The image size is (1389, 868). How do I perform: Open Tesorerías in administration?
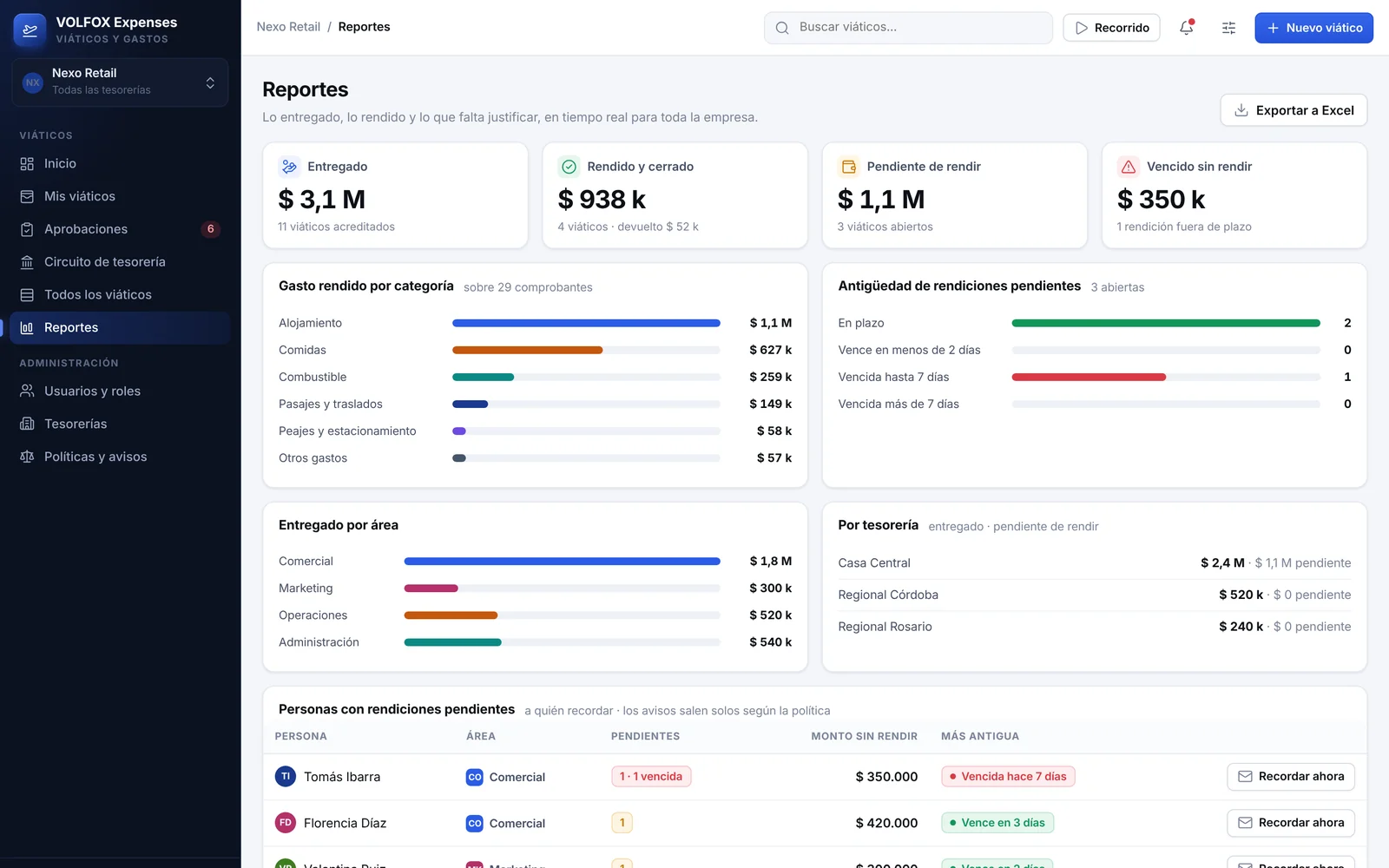point(120,424)
